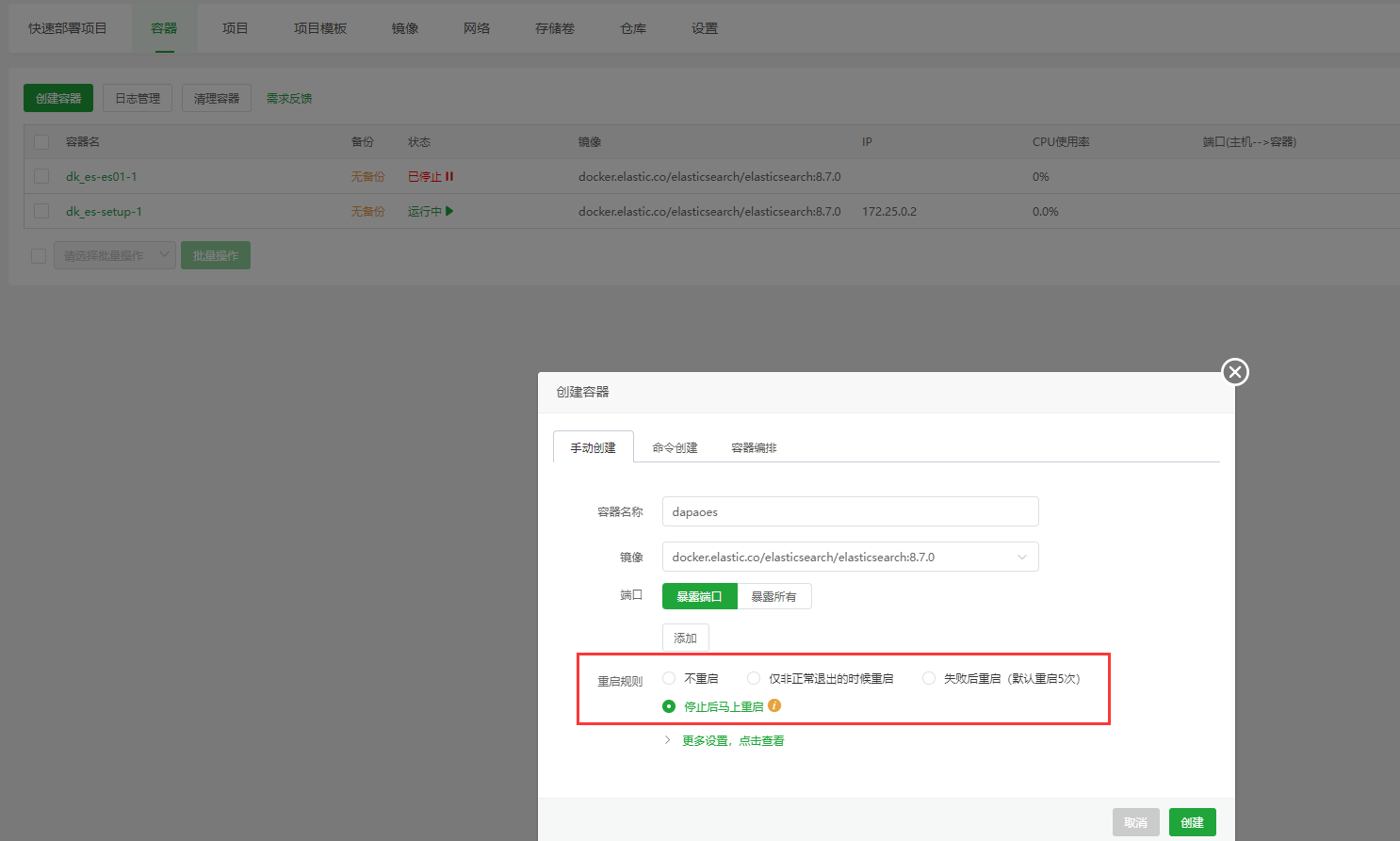Screen dimensions: 1400x841
Task: Click CPU value 0.0% in dk_es-setup-1 row
Action: (1046, 211)
